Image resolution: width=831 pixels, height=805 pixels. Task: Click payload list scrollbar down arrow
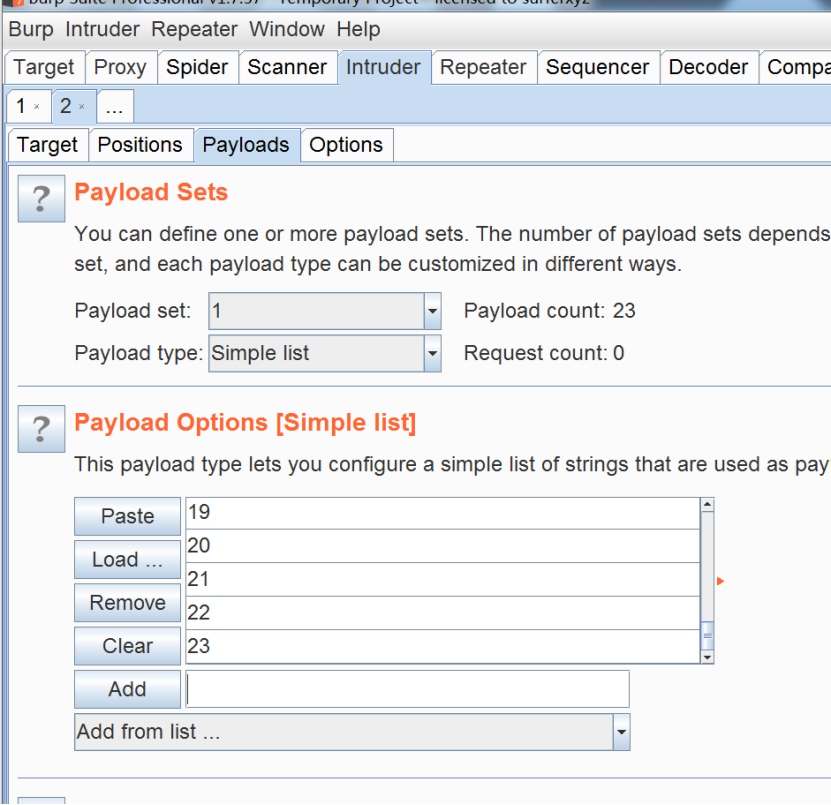(x=707, y=657)
